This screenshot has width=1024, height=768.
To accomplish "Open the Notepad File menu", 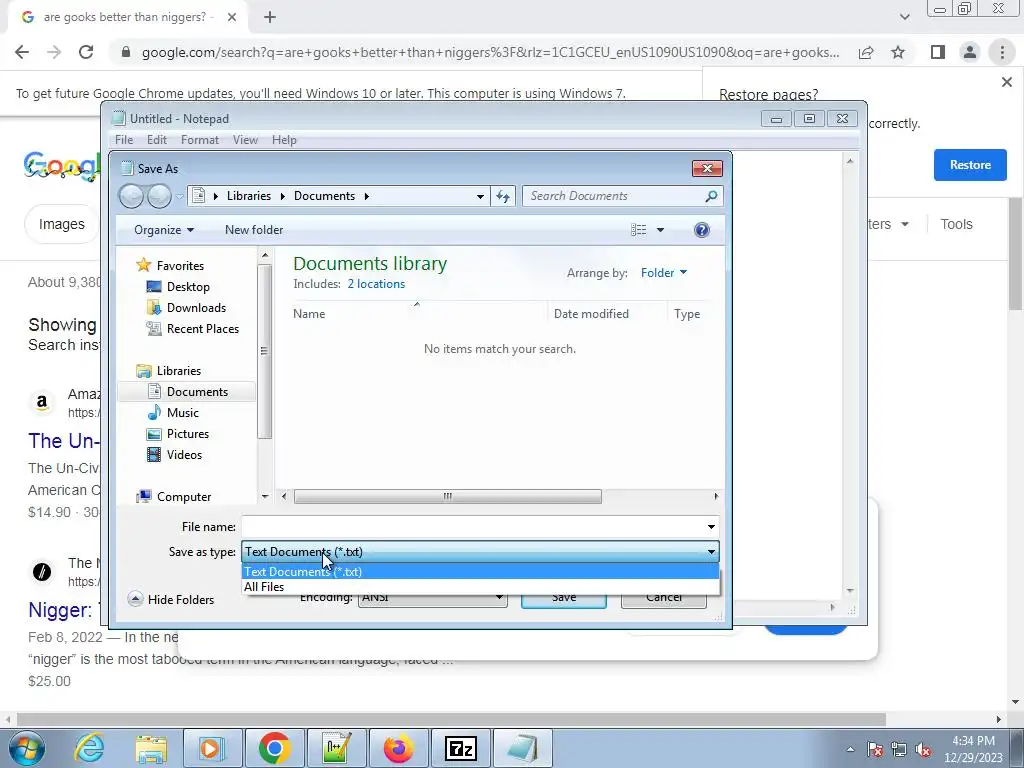I will coord(124,140).
